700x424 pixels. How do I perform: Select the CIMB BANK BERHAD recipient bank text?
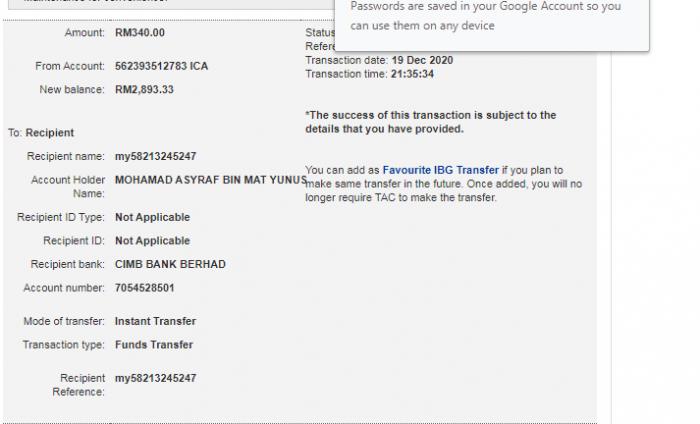(x=170, y=264)
